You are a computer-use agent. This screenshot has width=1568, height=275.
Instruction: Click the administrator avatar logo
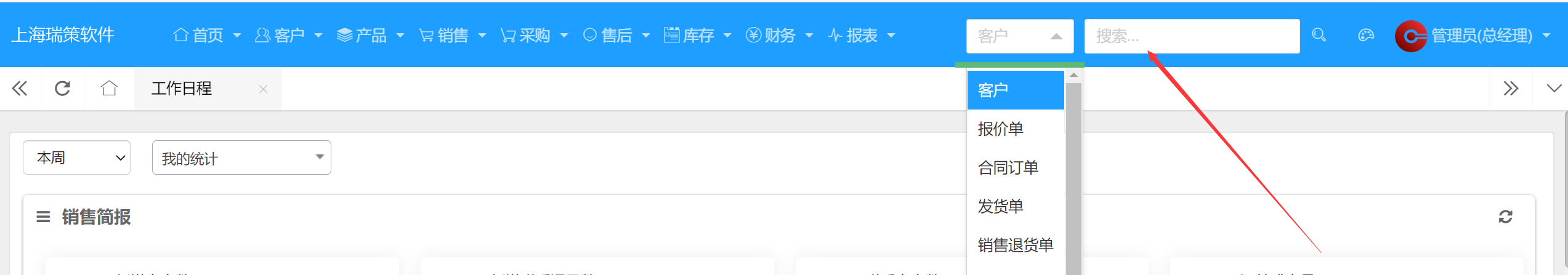point(1411,36)
